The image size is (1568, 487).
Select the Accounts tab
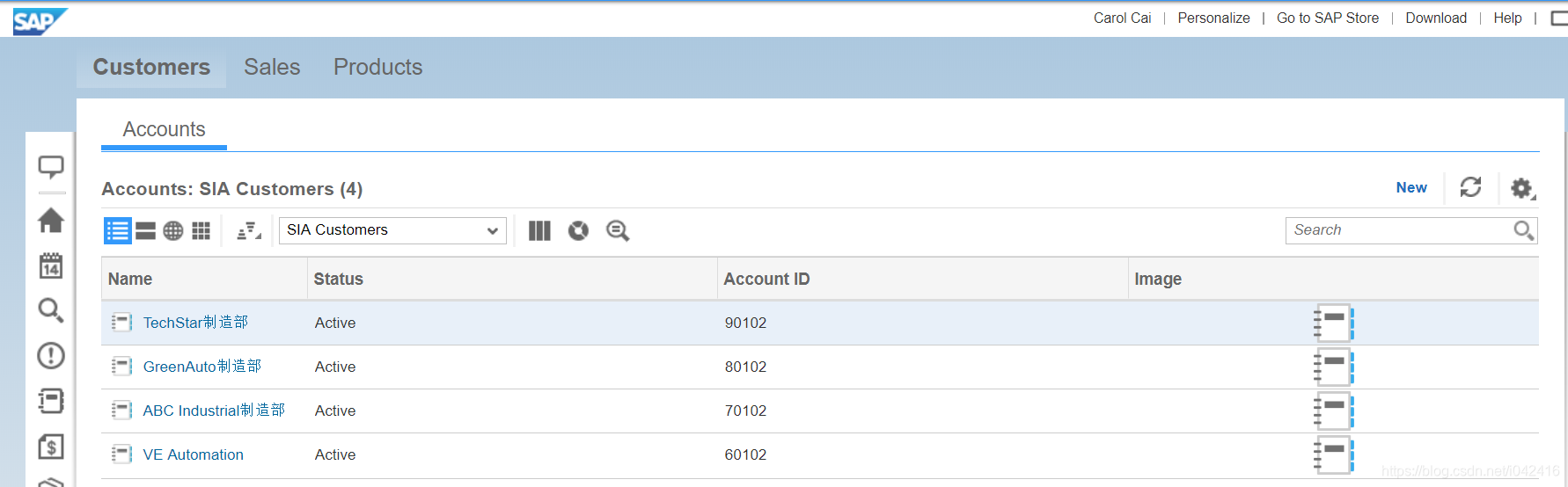pyautogui.click(x=164, y=130)
